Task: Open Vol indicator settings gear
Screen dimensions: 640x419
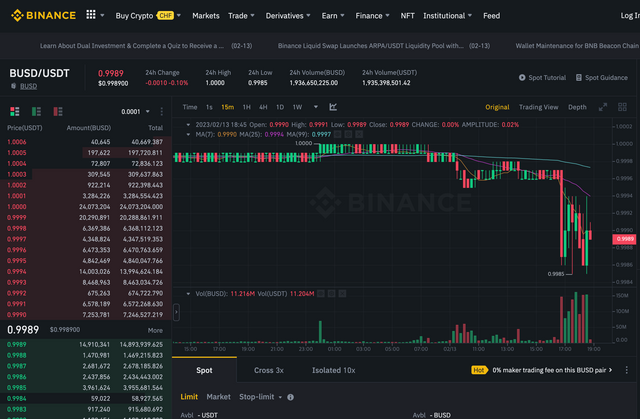Action: pos(331,293)
